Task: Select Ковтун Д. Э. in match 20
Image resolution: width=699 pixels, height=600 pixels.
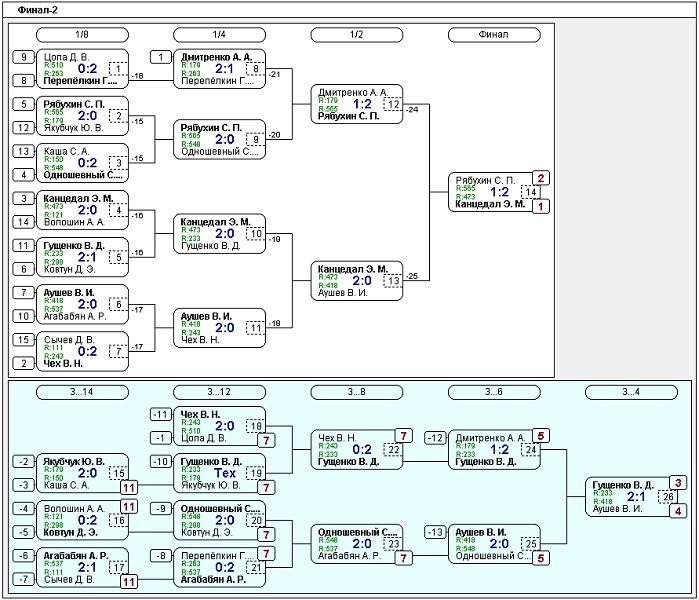Action: click(206, 532)
